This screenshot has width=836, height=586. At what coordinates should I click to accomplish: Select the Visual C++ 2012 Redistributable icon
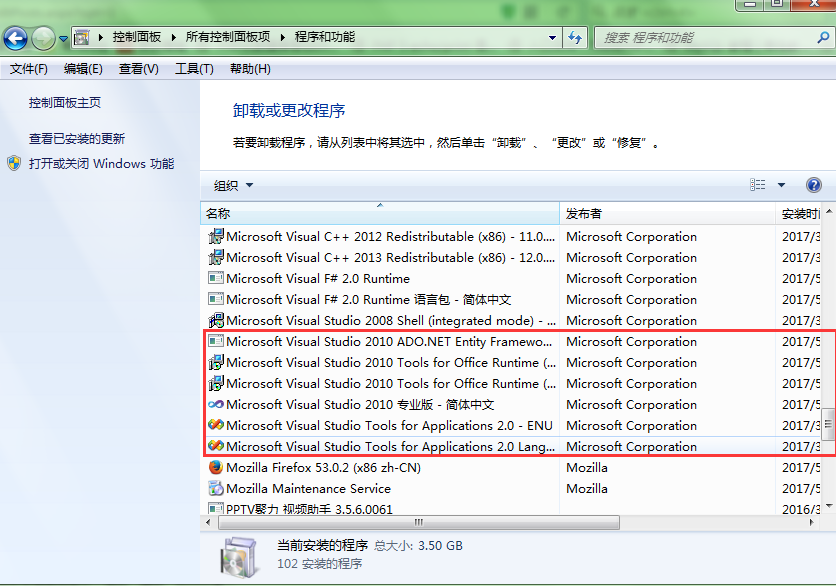(215, 236)
